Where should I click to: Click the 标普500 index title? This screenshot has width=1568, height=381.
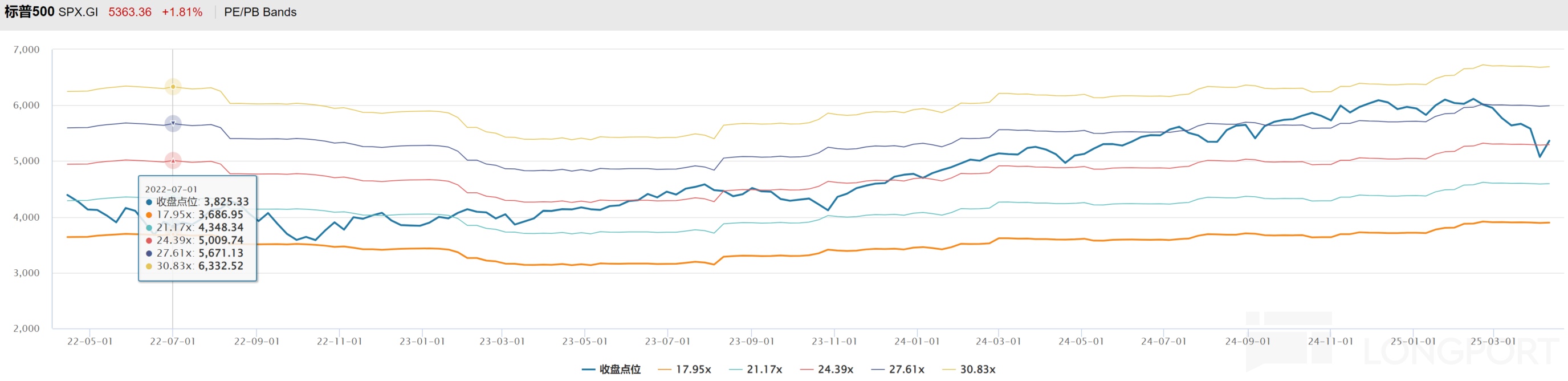tap(29, 12)
